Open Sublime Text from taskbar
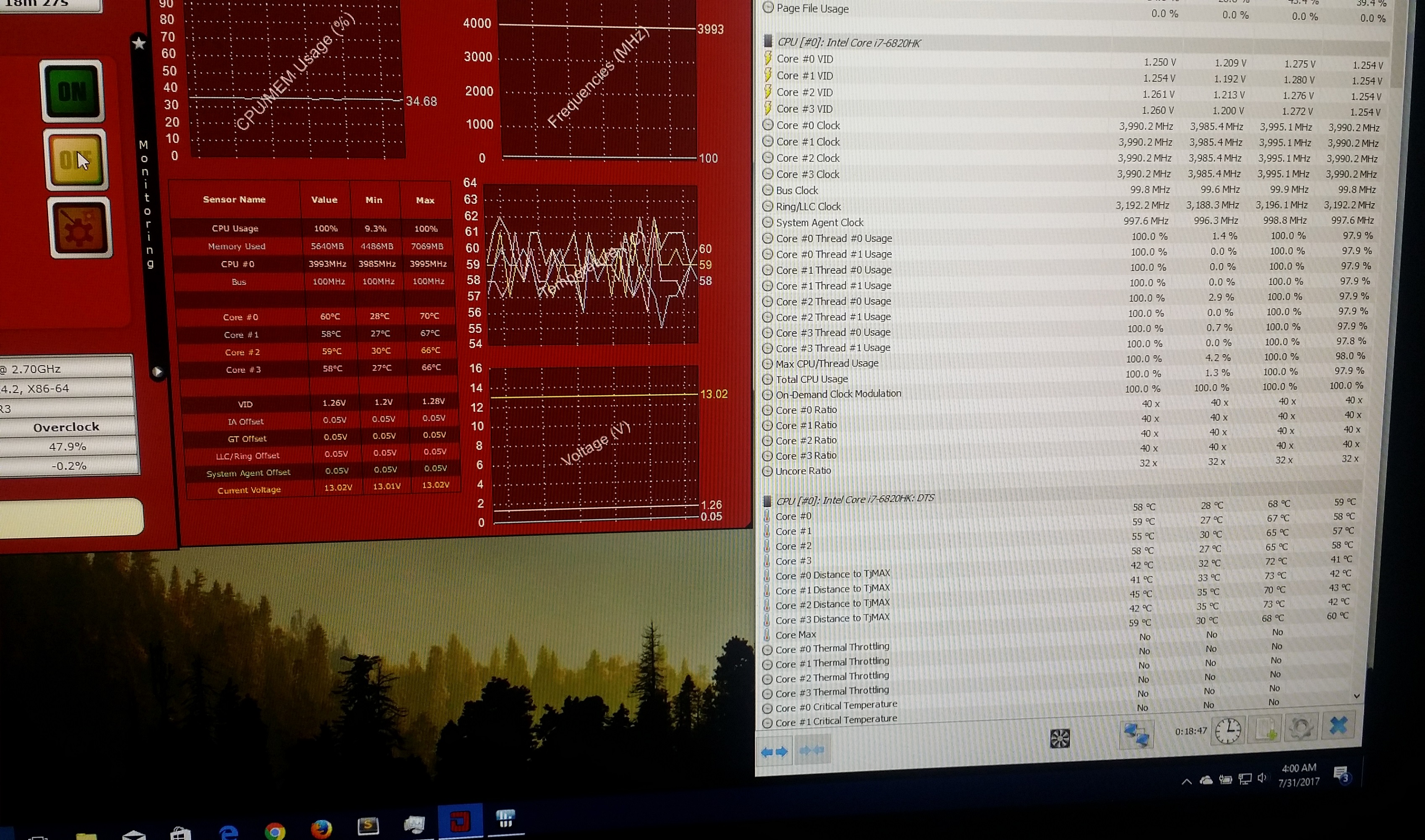 click(x=368, y=827)
